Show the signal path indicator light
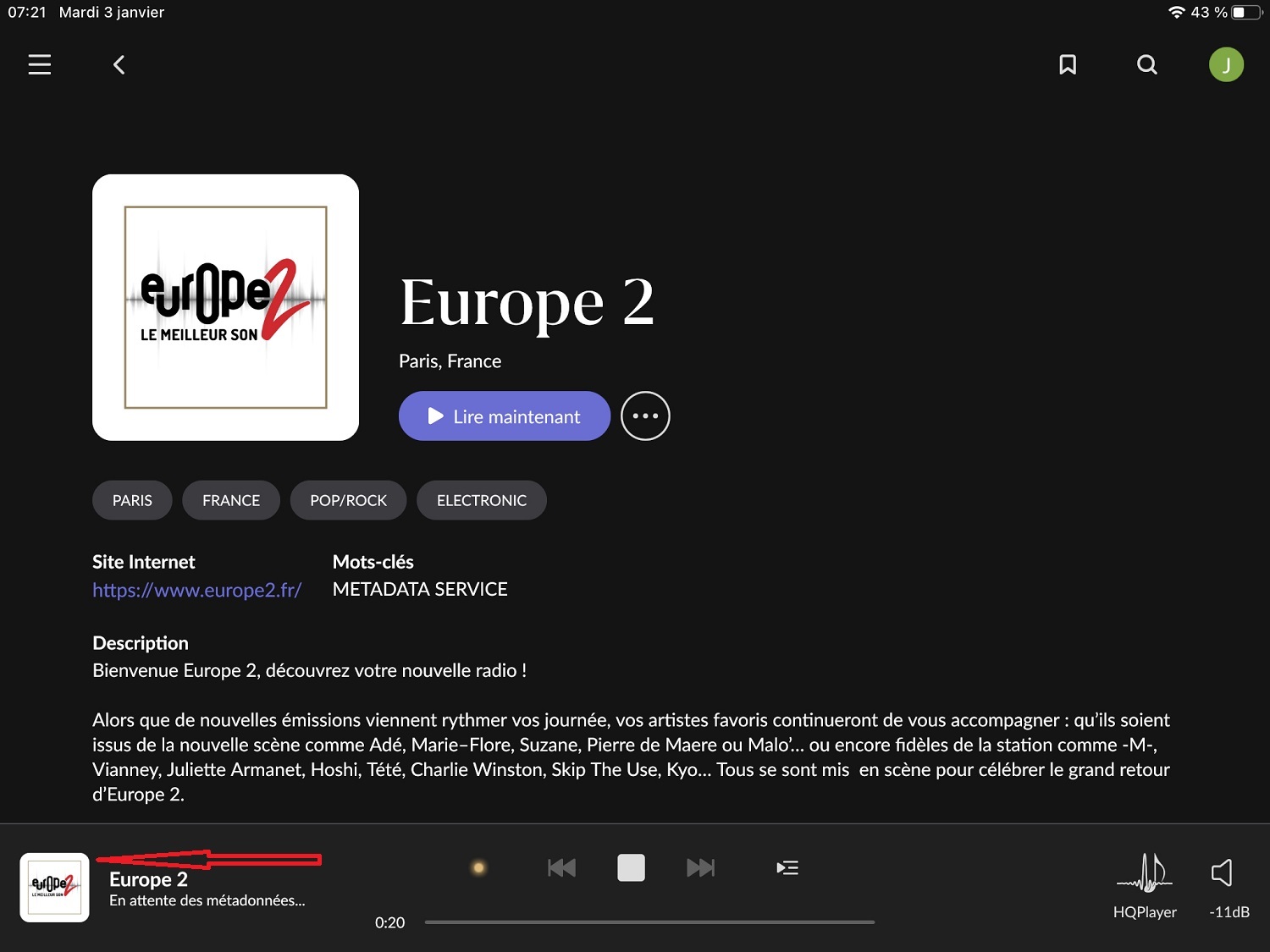Image resolution: width=1270 pixels, height=952 pixels. [x=478, y=867]
